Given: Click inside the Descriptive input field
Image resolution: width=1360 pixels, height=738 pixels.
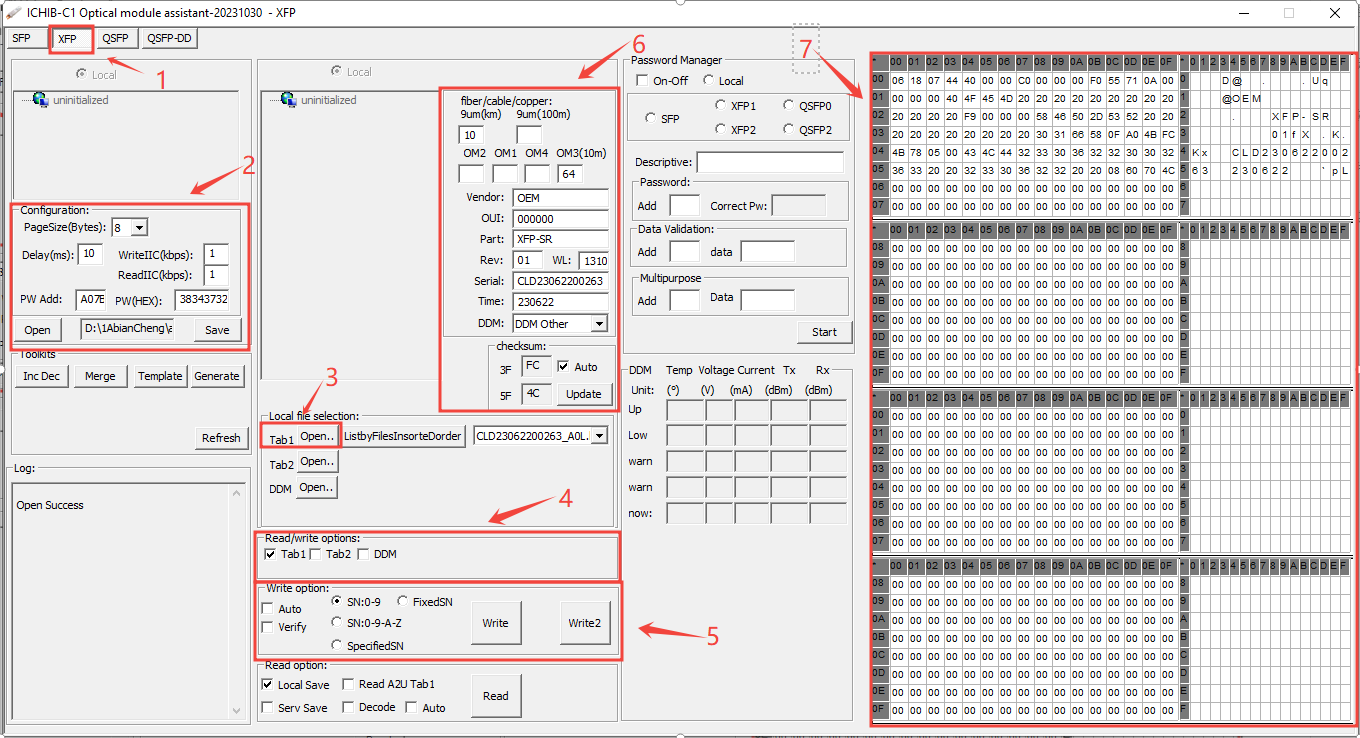Looking at the screenshot, I should click(769, 162).
